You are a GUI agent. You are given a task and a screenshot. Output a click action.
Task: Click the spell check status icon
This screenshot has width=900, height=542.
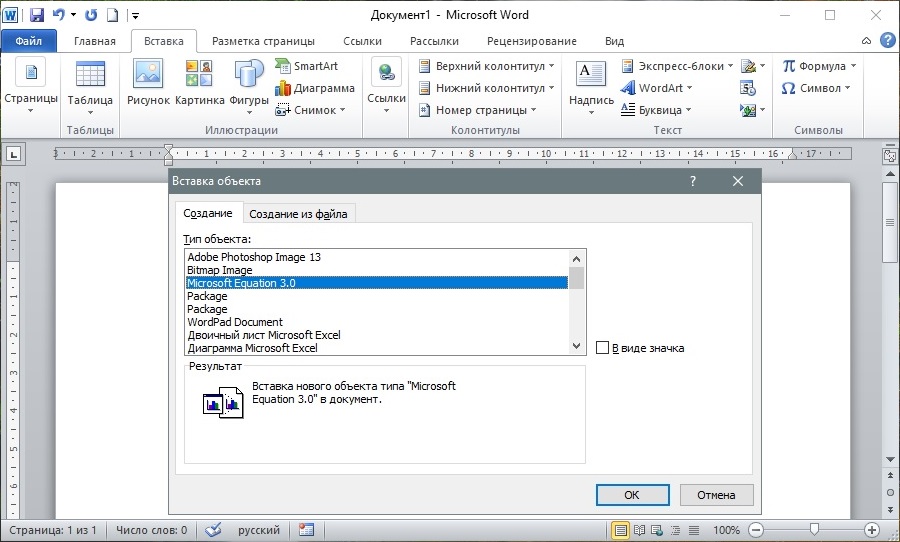point(213,529)
